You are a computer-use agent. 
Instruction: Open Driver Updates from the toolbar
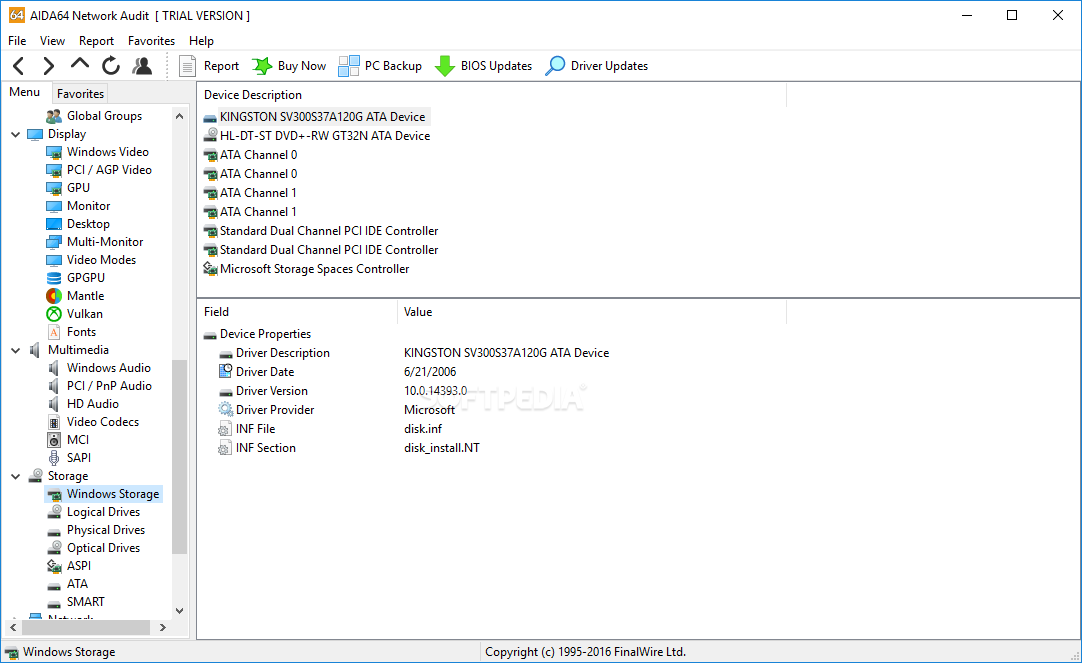tap(596, 66)
